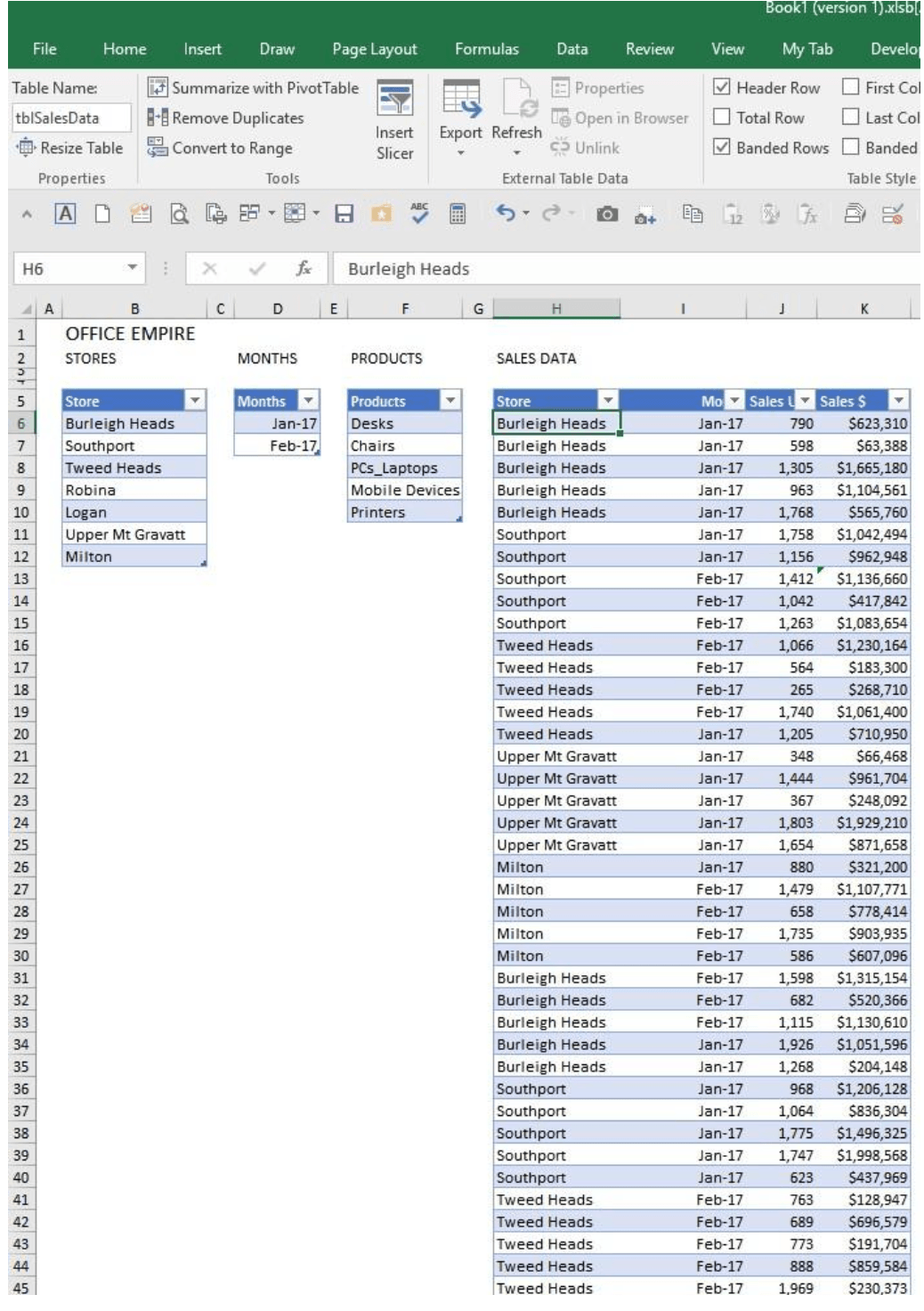924x1311 pixels.
Task: Click the Insert Function fx button
Action: coord(304,268)
